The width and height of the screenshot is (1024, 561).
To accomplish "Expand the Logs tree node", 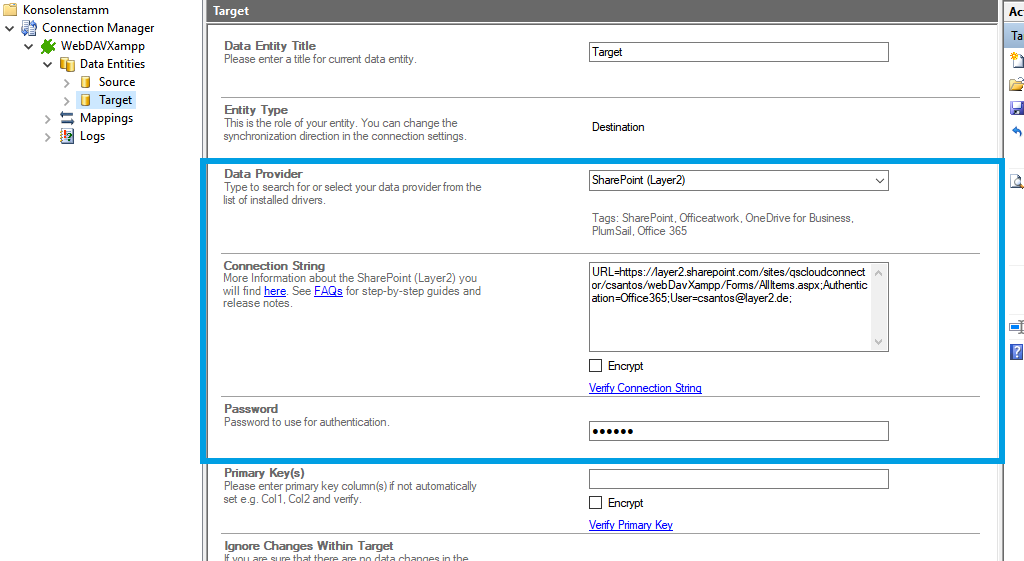I will point(48,136).
